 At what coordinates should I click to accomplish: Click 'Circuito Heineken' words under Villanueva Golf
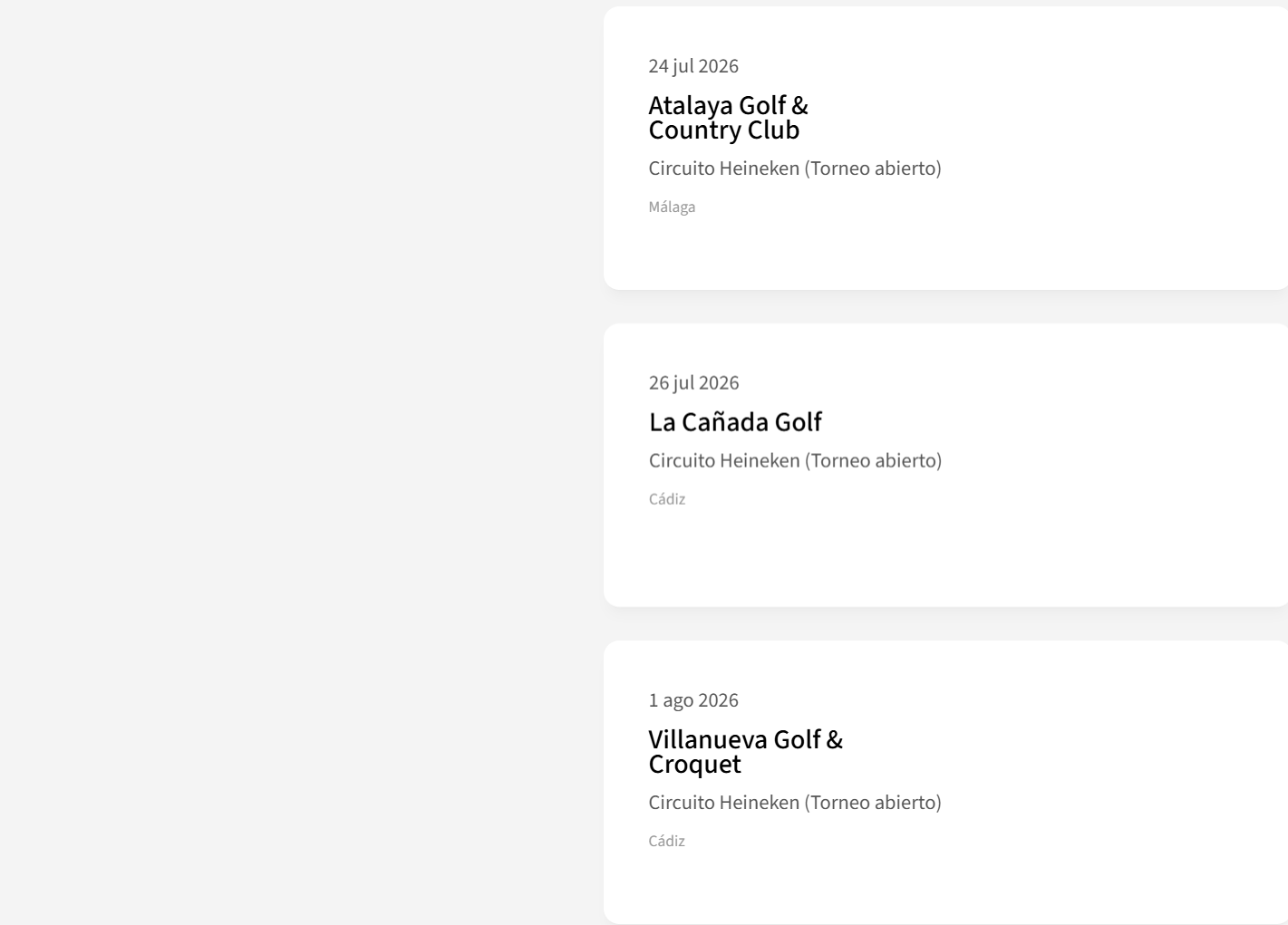coord(723,803)
